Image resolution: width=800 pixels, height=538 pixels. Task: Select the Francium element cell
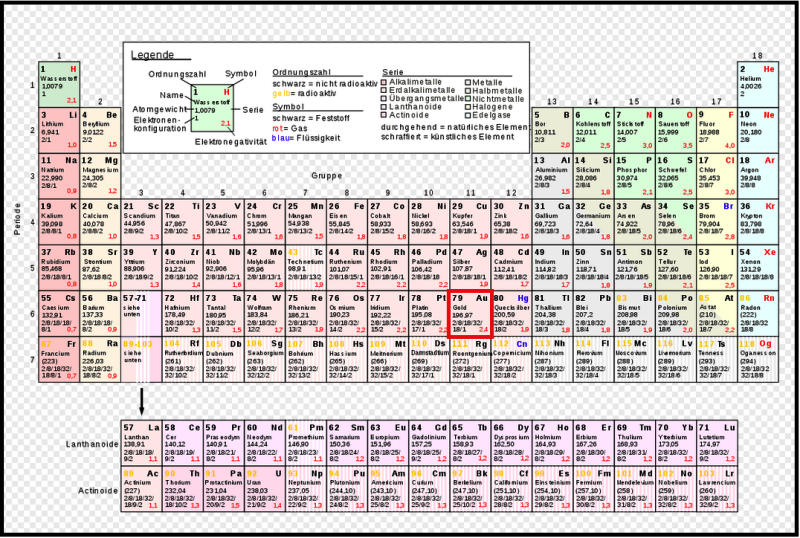click(59, 359)
